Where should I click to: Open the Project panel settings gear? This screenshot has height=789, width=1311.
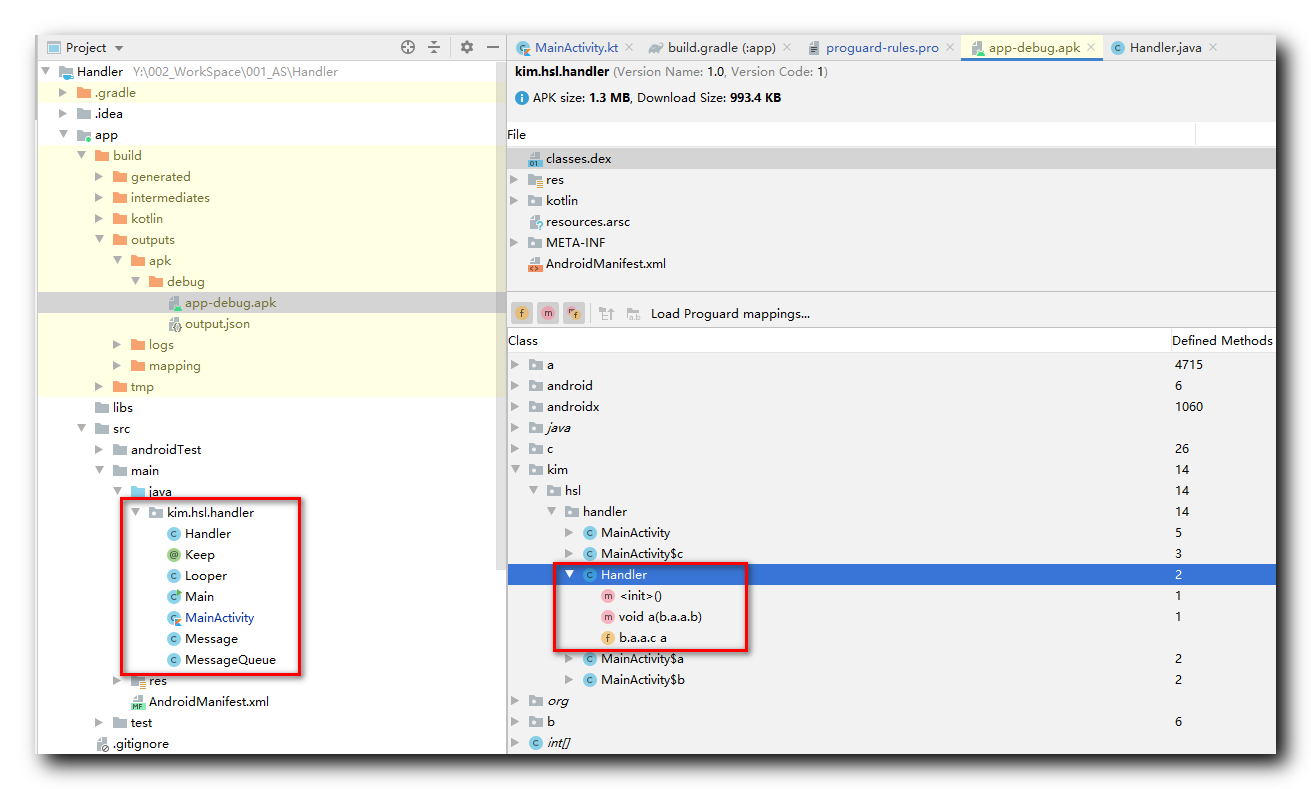tap(467, 46)
